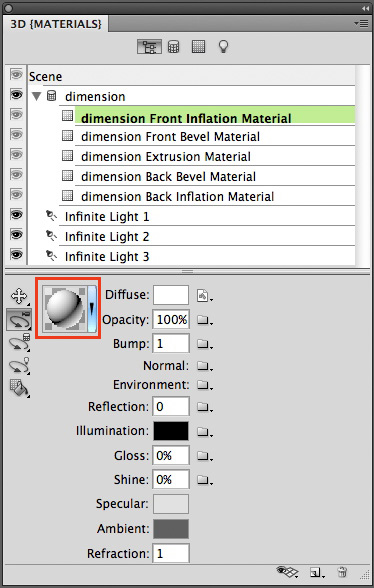This screenshot has width=374, height=588.
Task: Click the create new item icon
Action: click(315, 572)
